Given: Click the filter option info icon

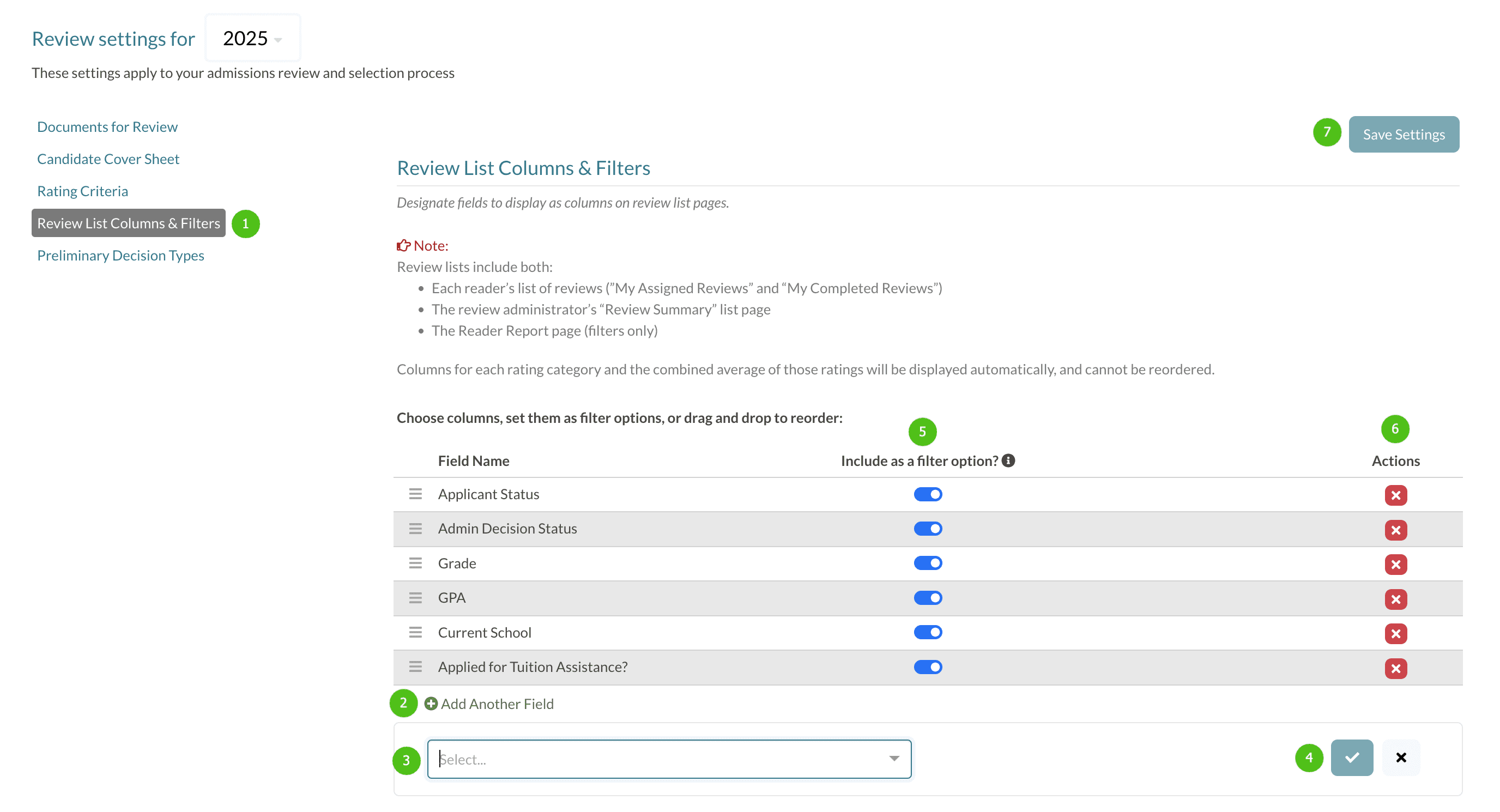Looking at the screenshot, I should (x=1008, y=460).
